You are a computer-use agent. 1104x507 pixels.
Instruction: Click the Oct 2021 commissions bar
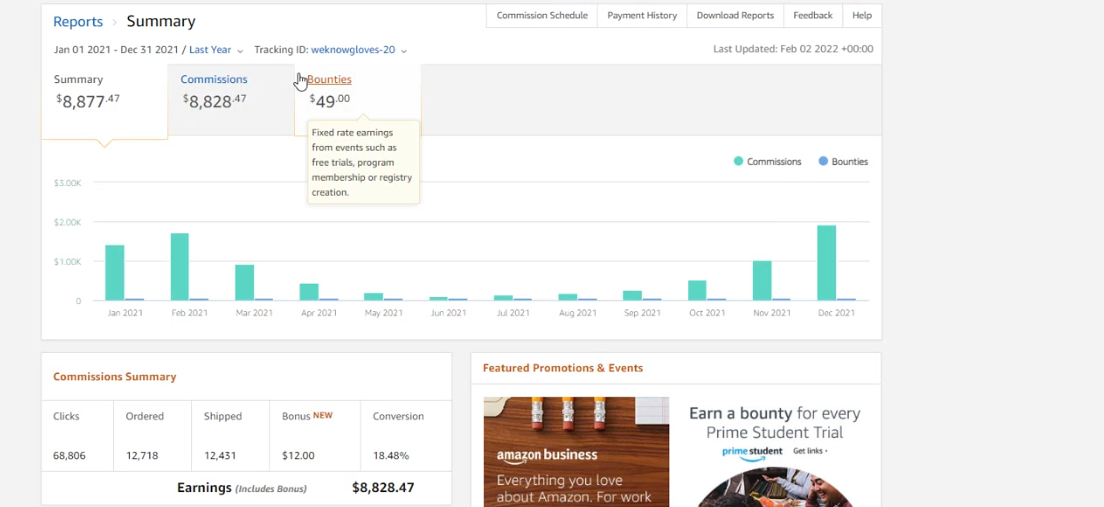[x=697, y=291]
